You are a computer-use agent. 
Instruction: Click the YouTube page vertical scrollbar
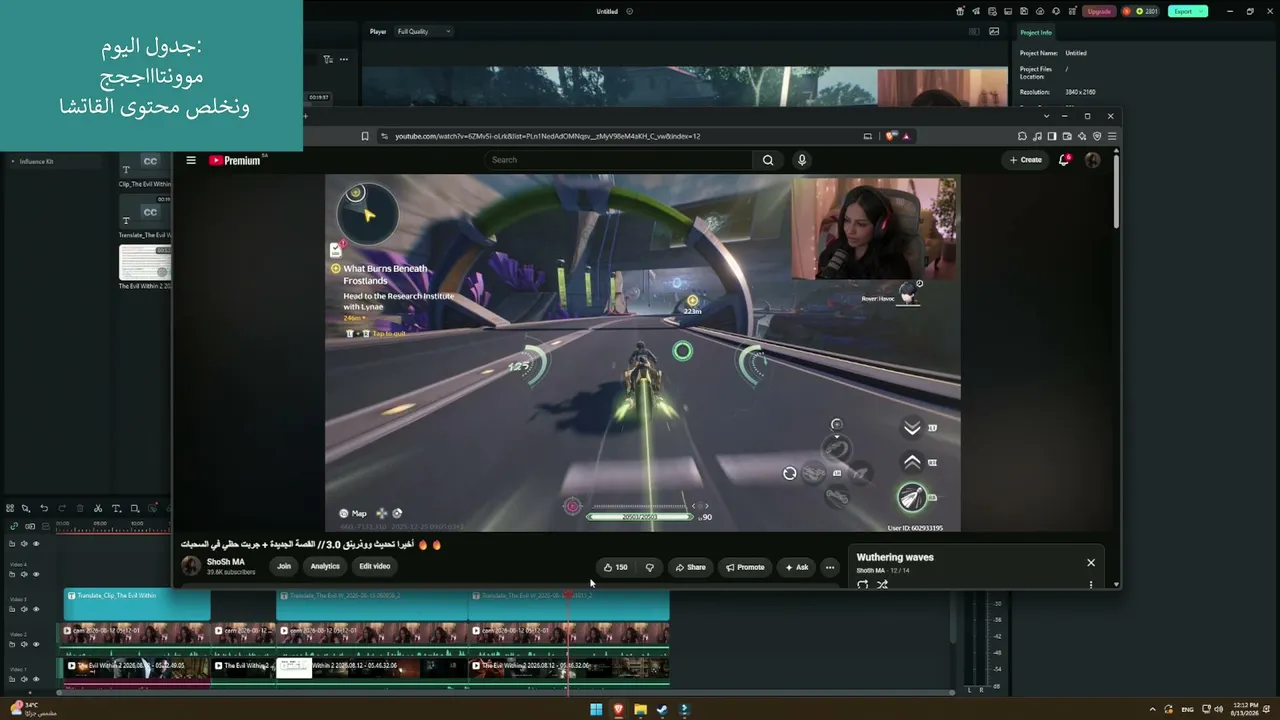pos(1116,190)
